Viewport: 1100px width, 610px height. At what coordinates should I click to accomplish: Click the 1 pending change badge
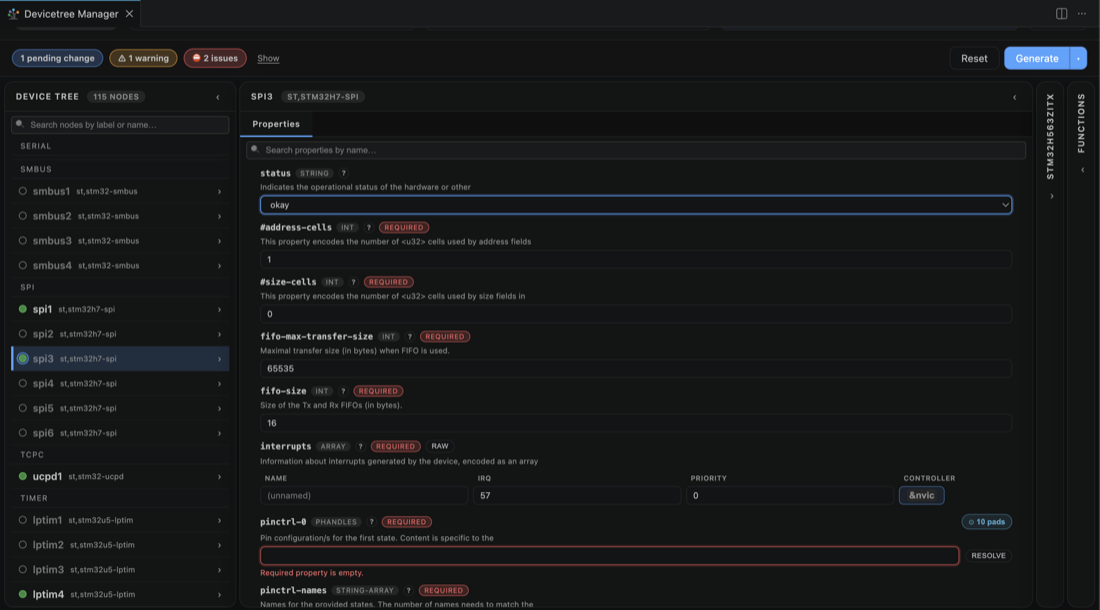pos(58,58)
